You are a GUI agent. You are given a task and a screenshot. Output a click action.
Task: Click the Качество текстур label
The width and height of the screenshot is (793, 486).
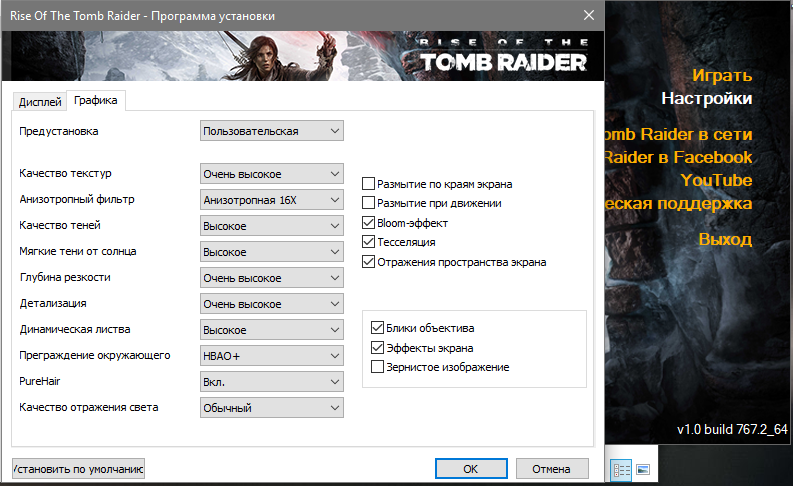point(65,173)
